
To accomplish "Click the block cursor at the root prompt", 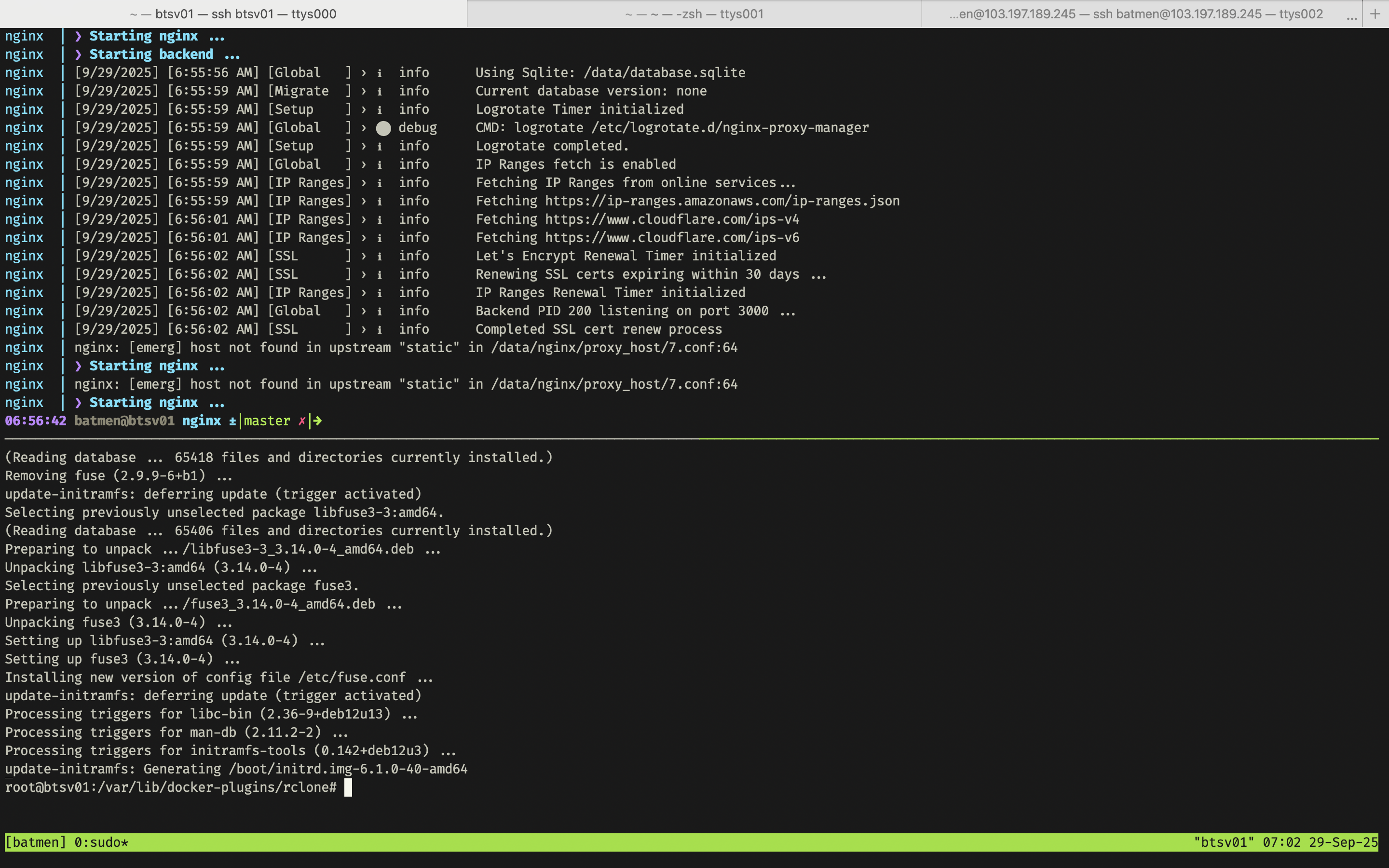I will [348, 787].
